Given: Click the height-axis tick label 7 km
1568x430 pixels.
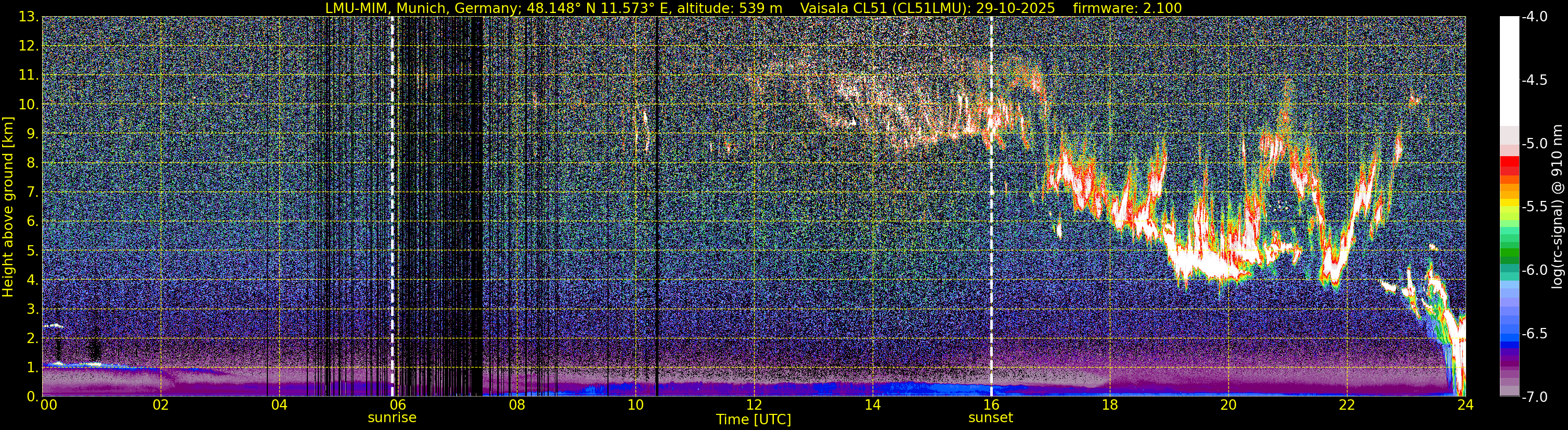Looking at the screenshot, I should [x=33, y=193].
